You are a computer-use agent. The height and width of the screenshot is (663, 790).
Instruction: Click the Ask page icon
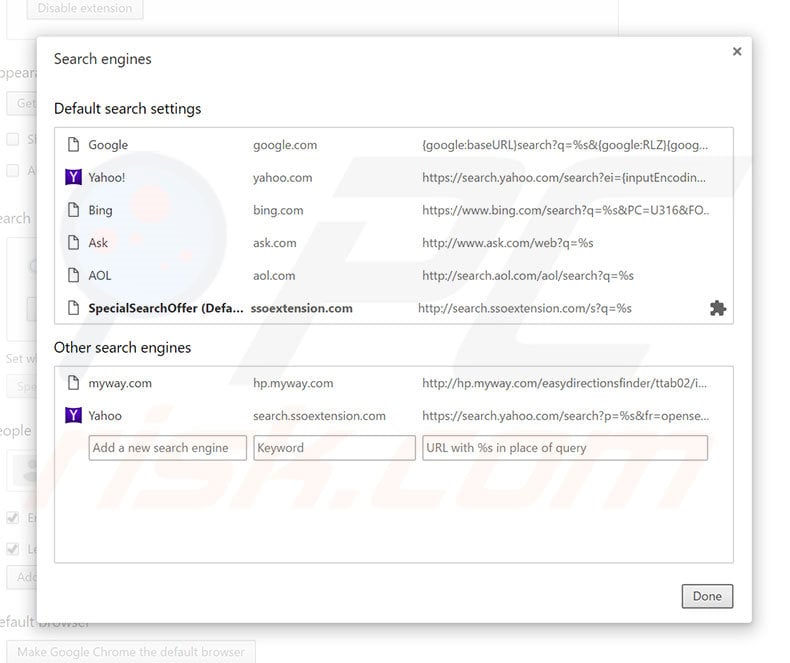tap(74, 243)
